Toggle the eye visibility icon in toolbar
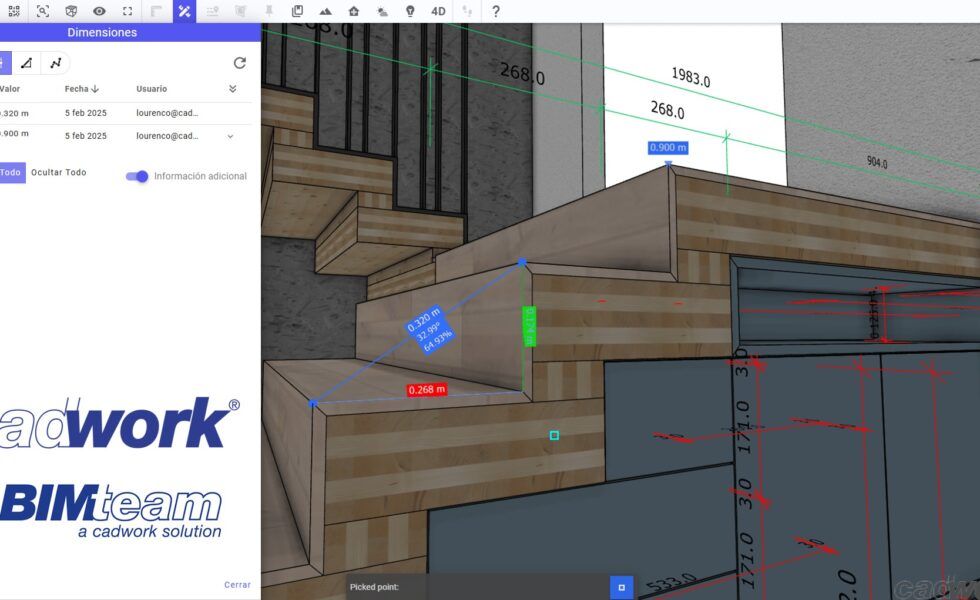Viewport: 980px width, 600px height. pos(99,11)
